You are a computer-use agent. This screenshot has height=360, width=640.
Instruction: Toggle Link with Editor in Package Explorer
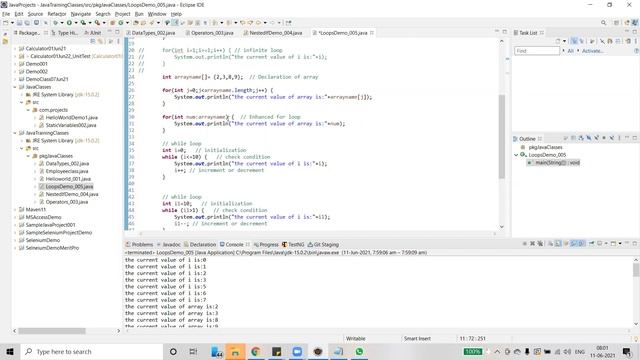[x=100, y=41]
